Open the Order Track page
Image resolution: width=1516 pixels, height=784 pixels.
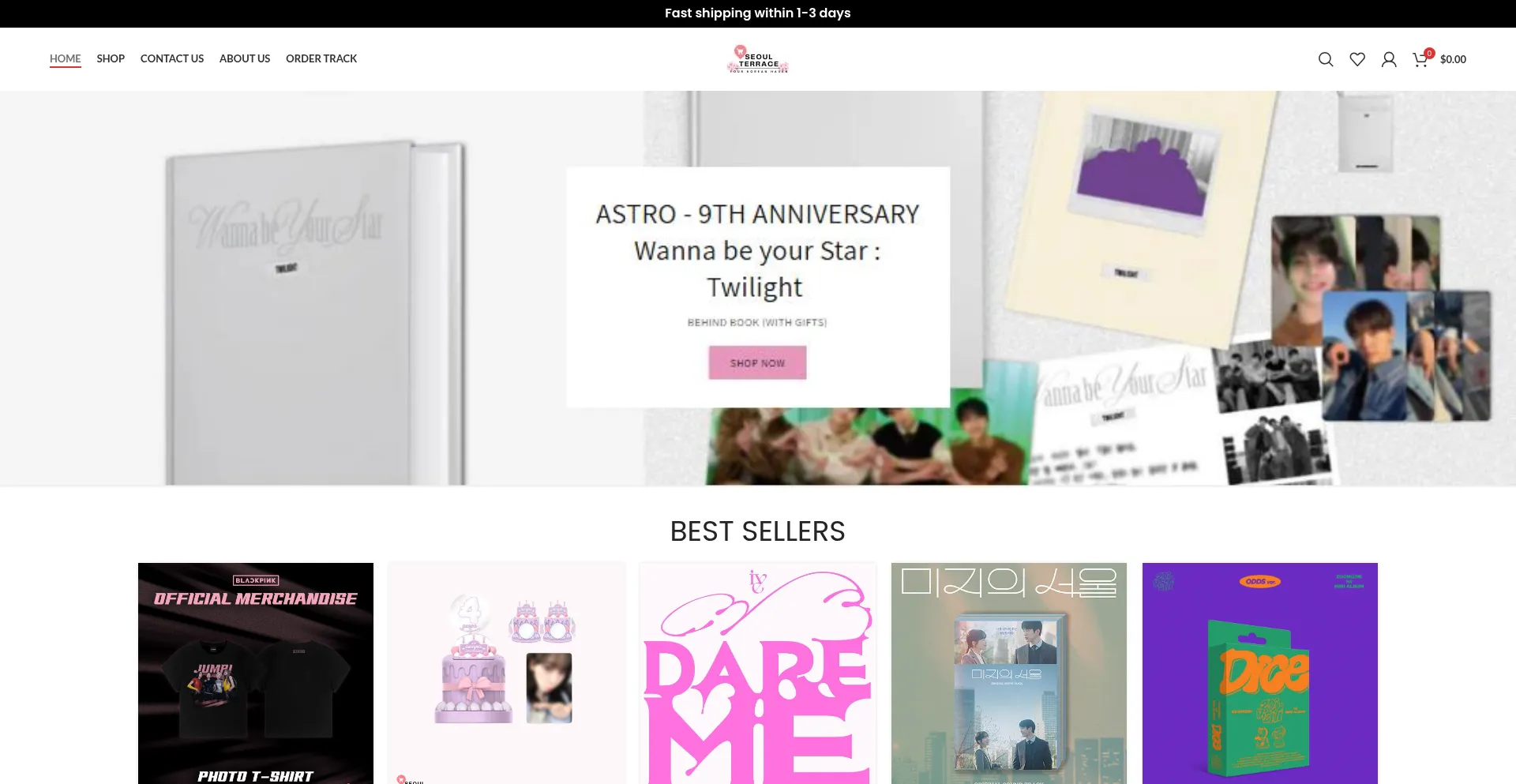point(321,58)
